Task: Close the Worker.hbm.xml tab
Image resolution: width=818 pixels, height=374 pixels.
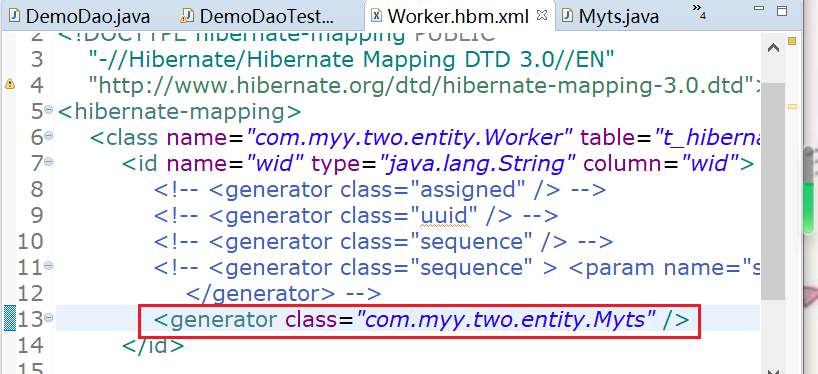Action: pos(542,15)
